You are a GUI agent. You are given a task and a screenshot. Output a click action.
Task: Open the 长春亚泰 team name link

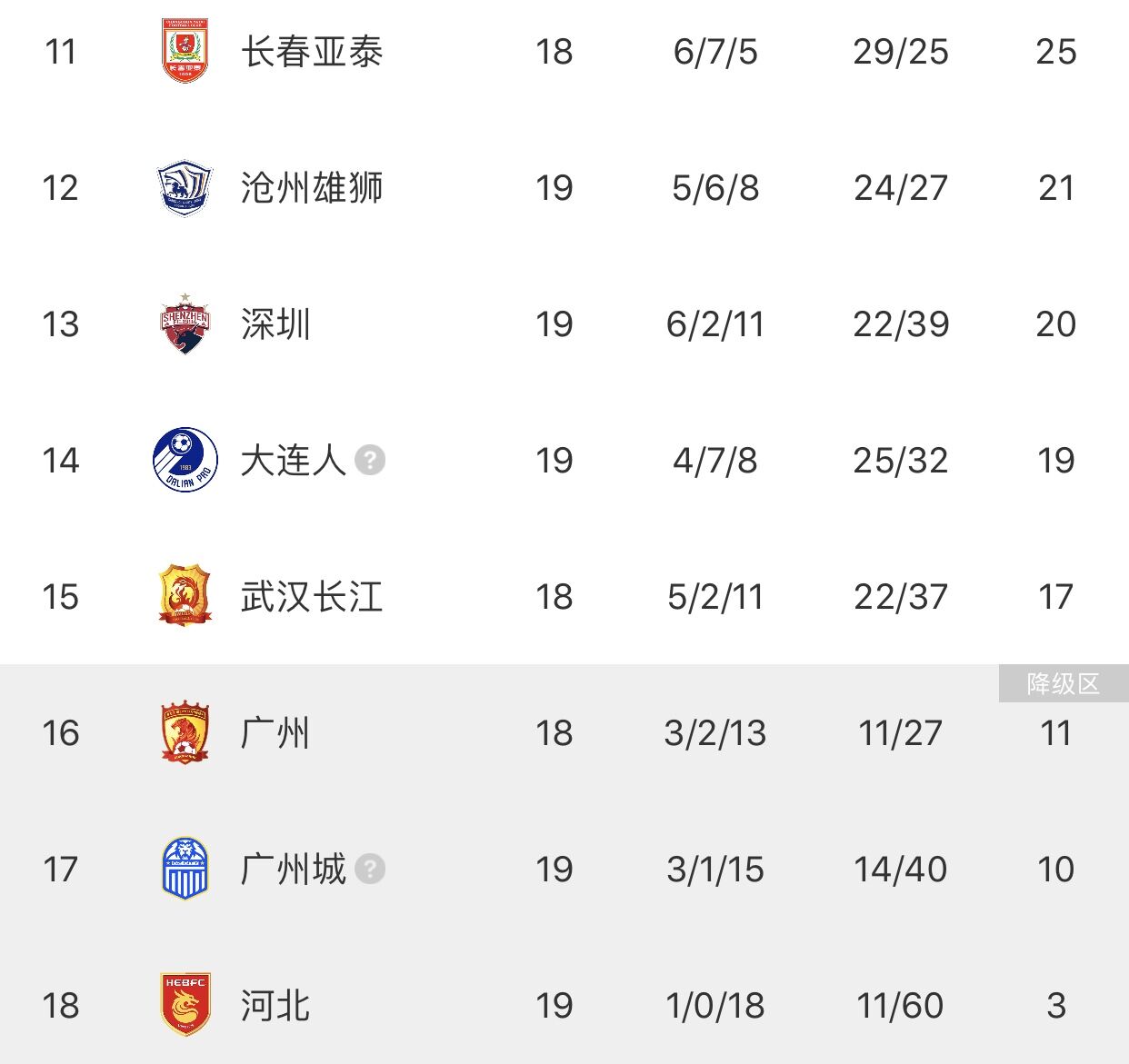[x=312, y=52]
